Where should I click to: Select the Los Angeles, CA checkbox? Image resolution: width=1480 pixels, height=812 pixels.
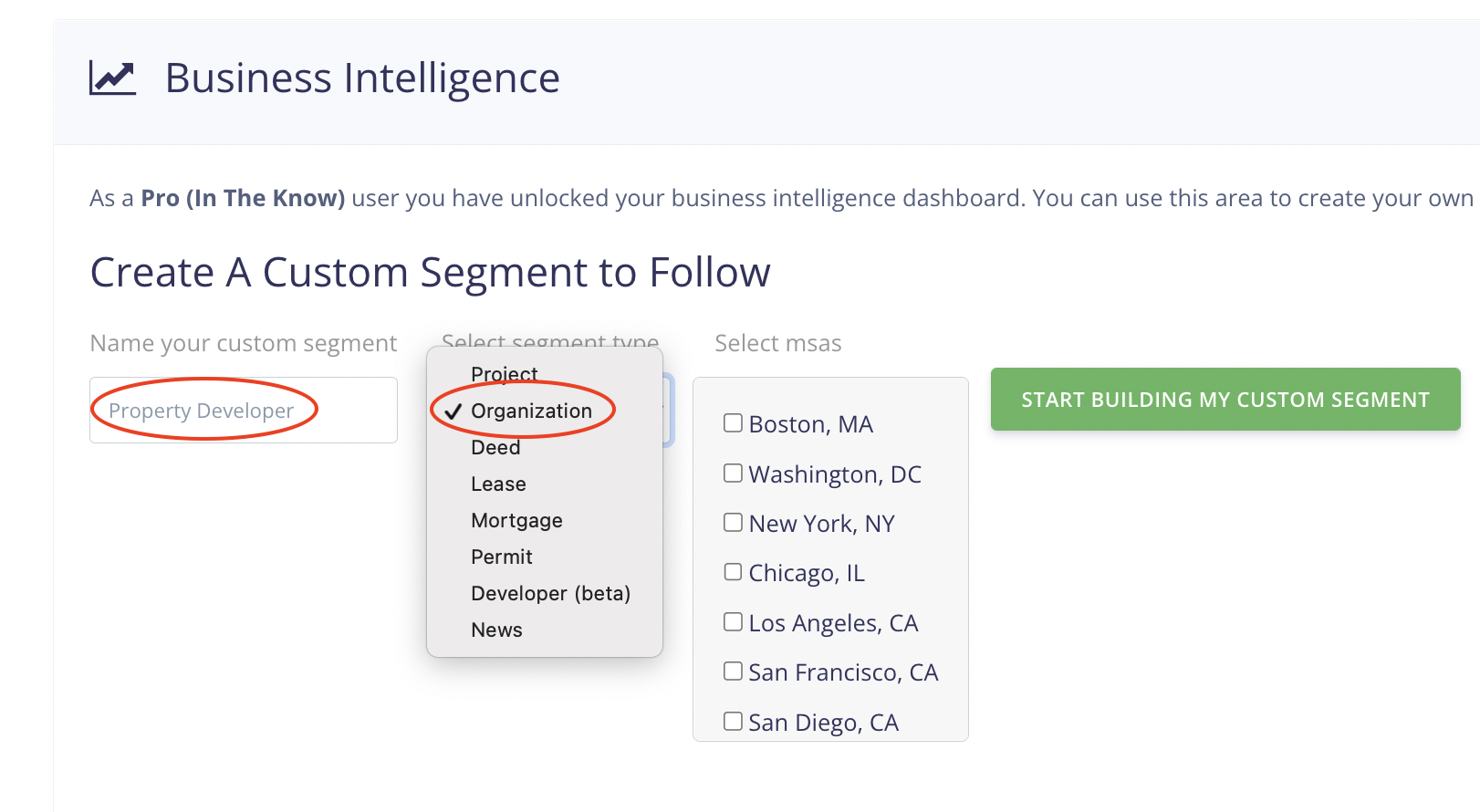[733, 622]
